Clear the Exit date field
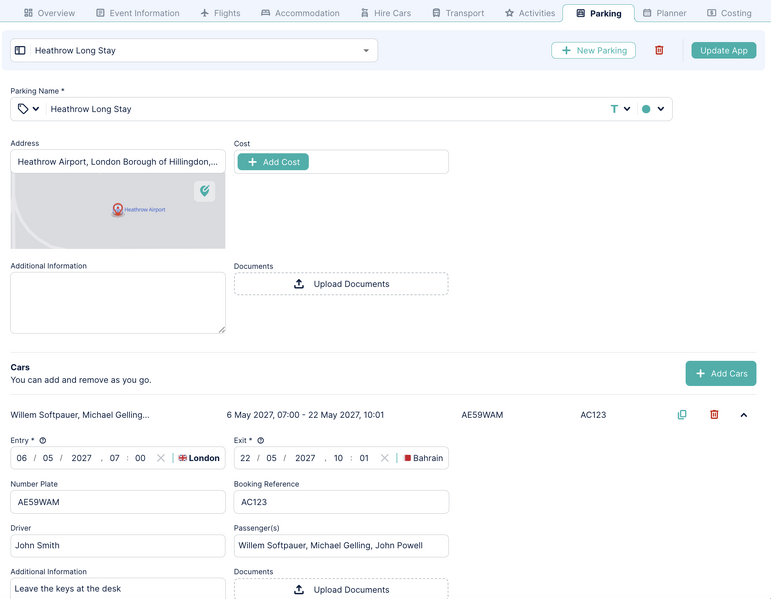The width and height of the screenshot is (771, 599). (x=384, y=458)
